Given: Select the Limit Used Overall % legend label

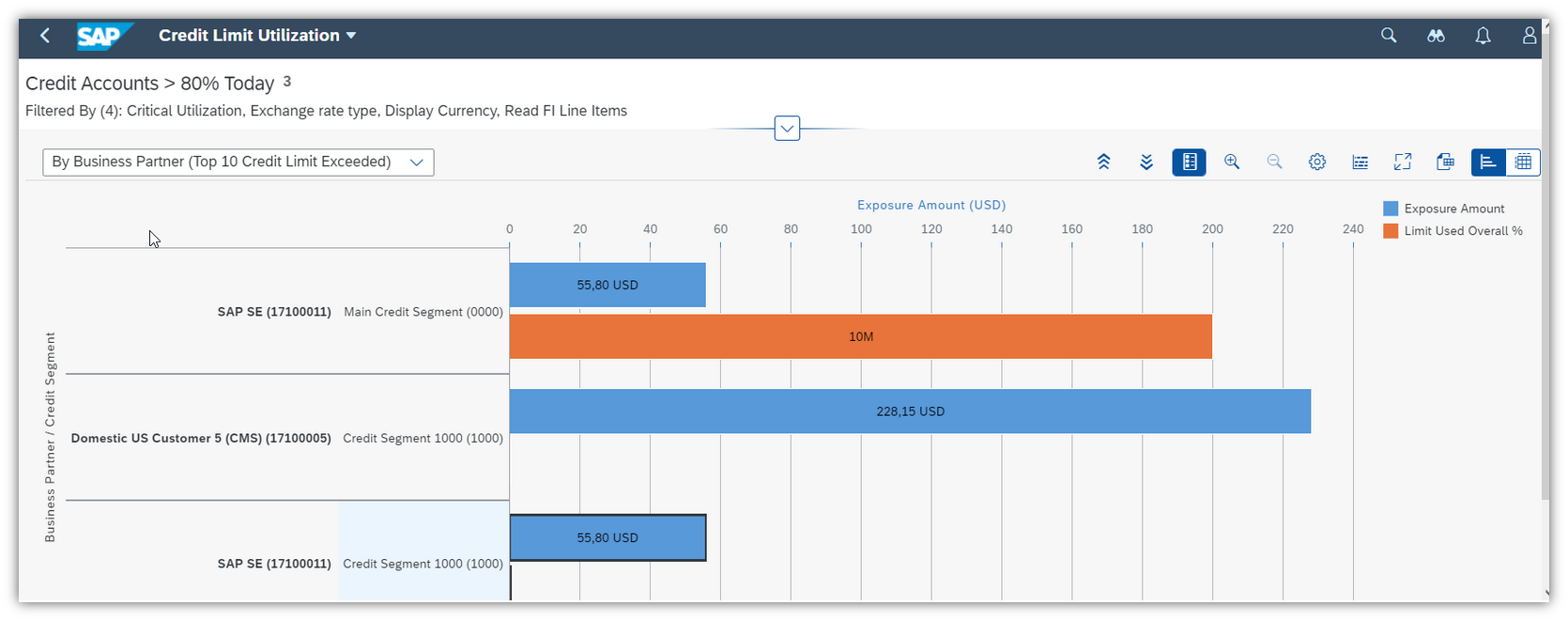Looking at the screenshot, I should (x=1464, y=231).
